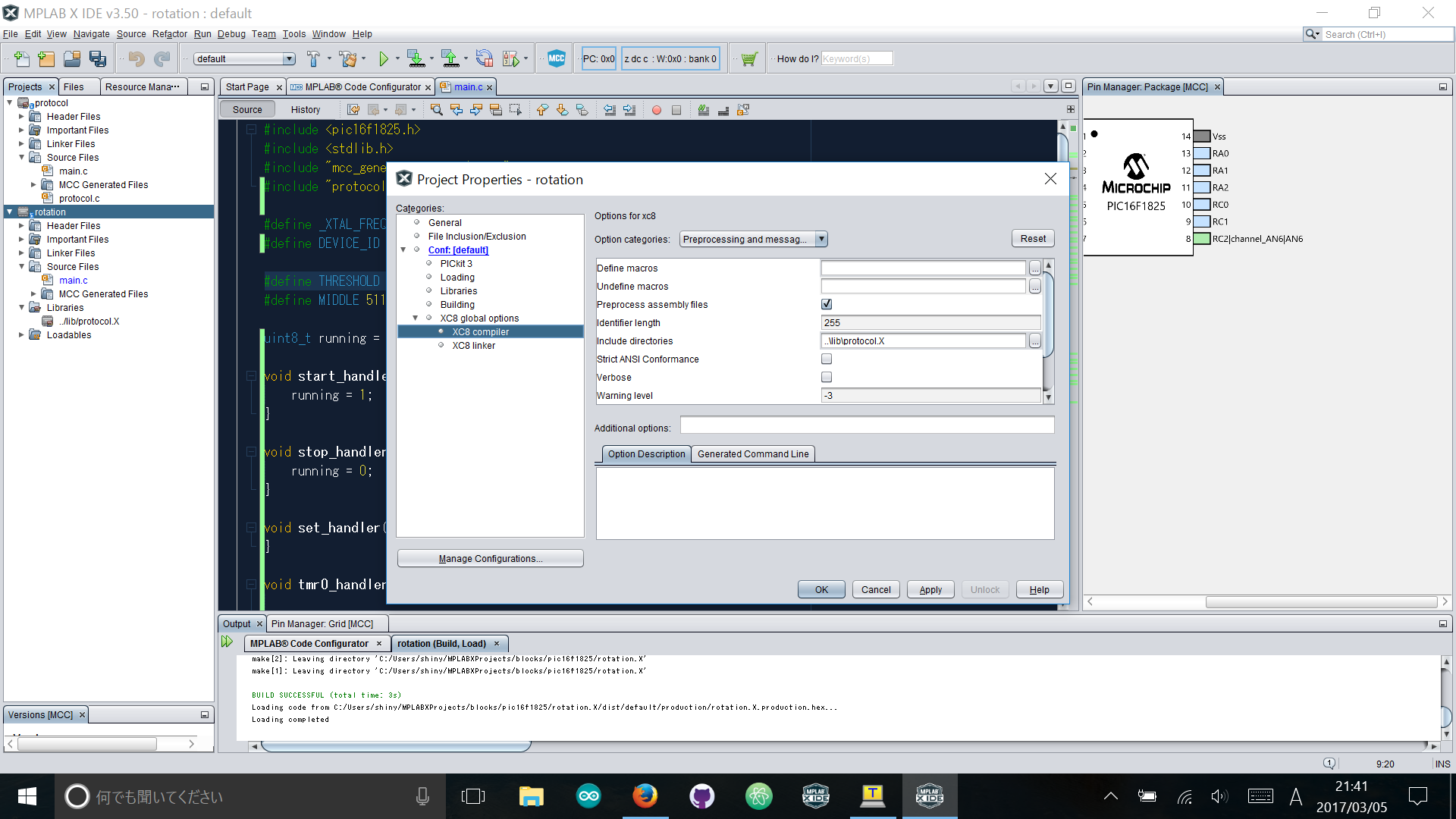The image size is (1456, 819).
Task: Click Search (Ctrl+I) field
Action: coord(1387,34)
